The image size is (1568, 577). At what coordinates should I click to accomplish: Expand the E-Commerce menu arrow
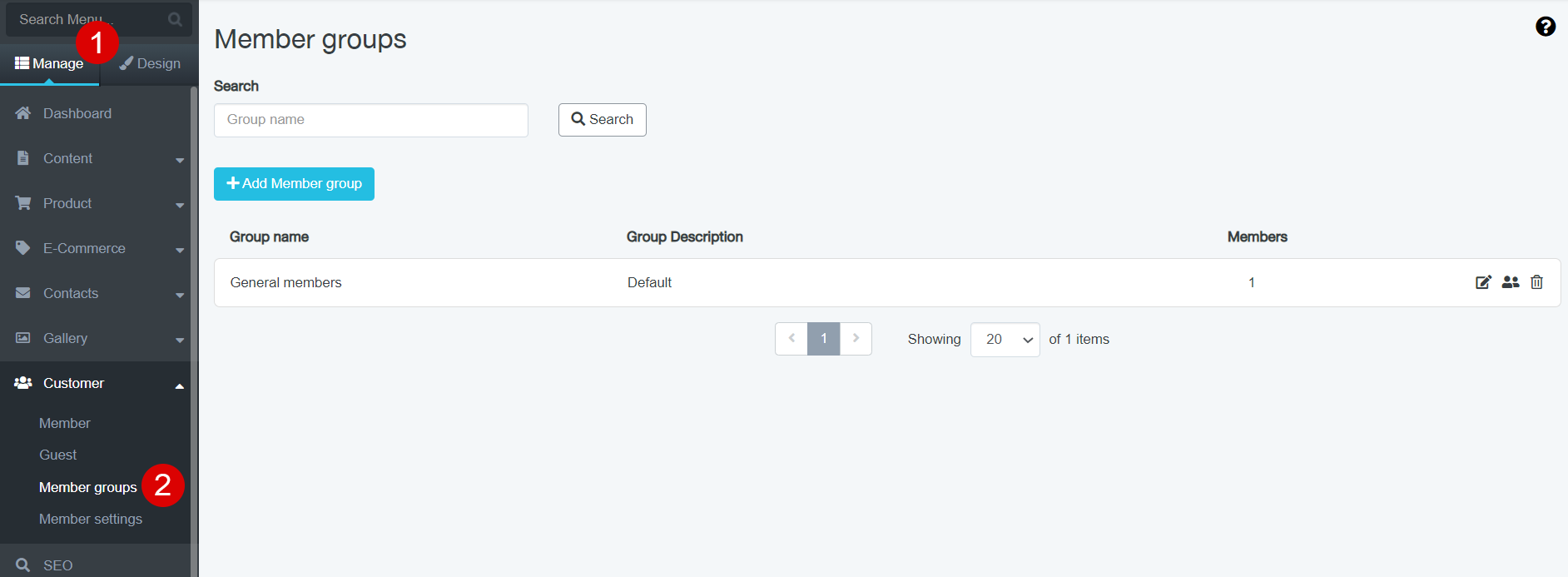(180, 250)
